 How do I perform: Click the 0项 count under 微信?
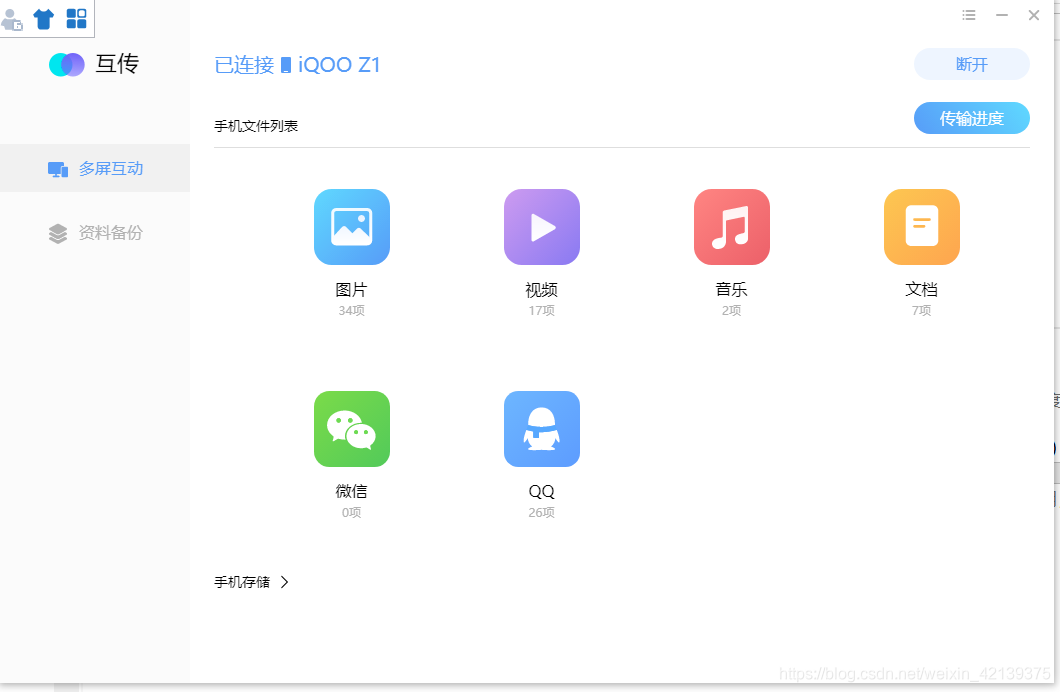tap(352, 512)
